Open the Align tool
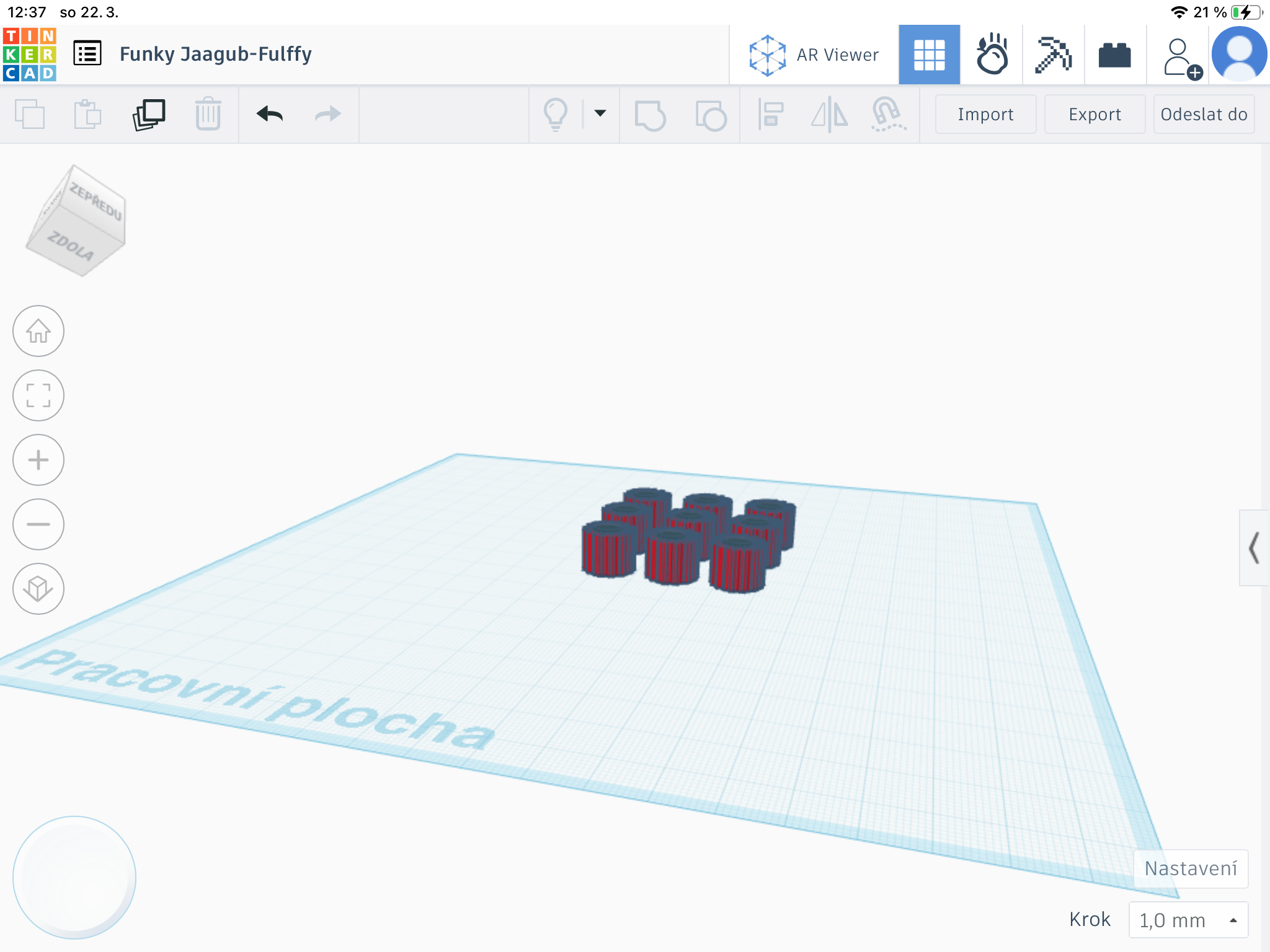 [771, 115]
